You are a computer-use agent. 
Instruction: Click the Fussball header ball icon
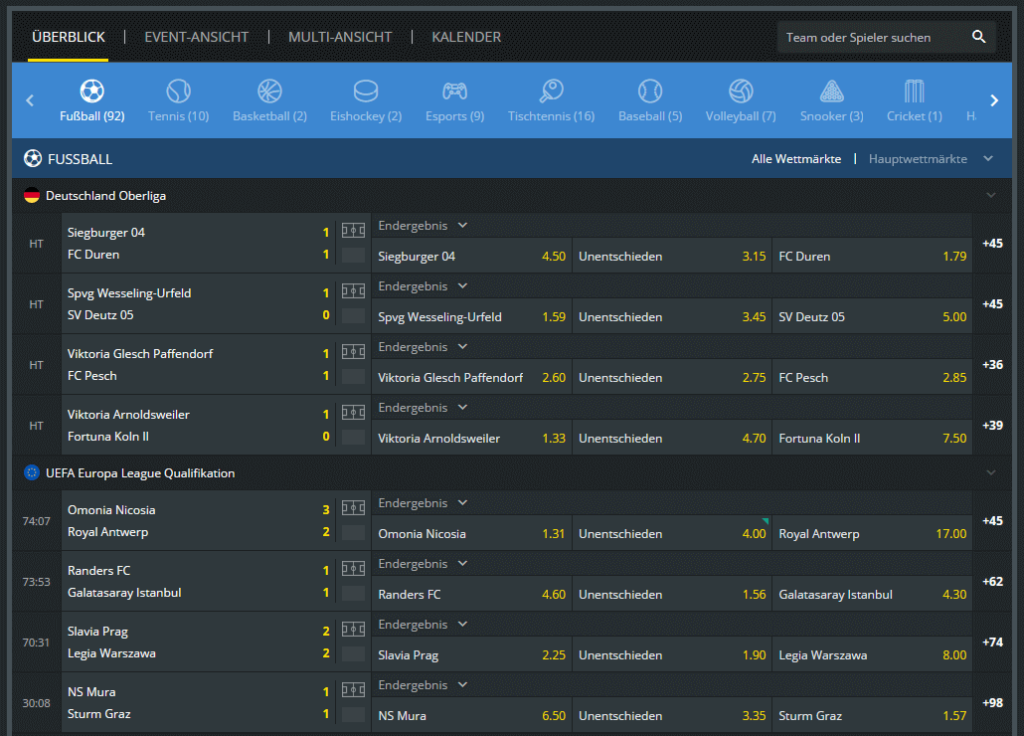tap(33, 158)
